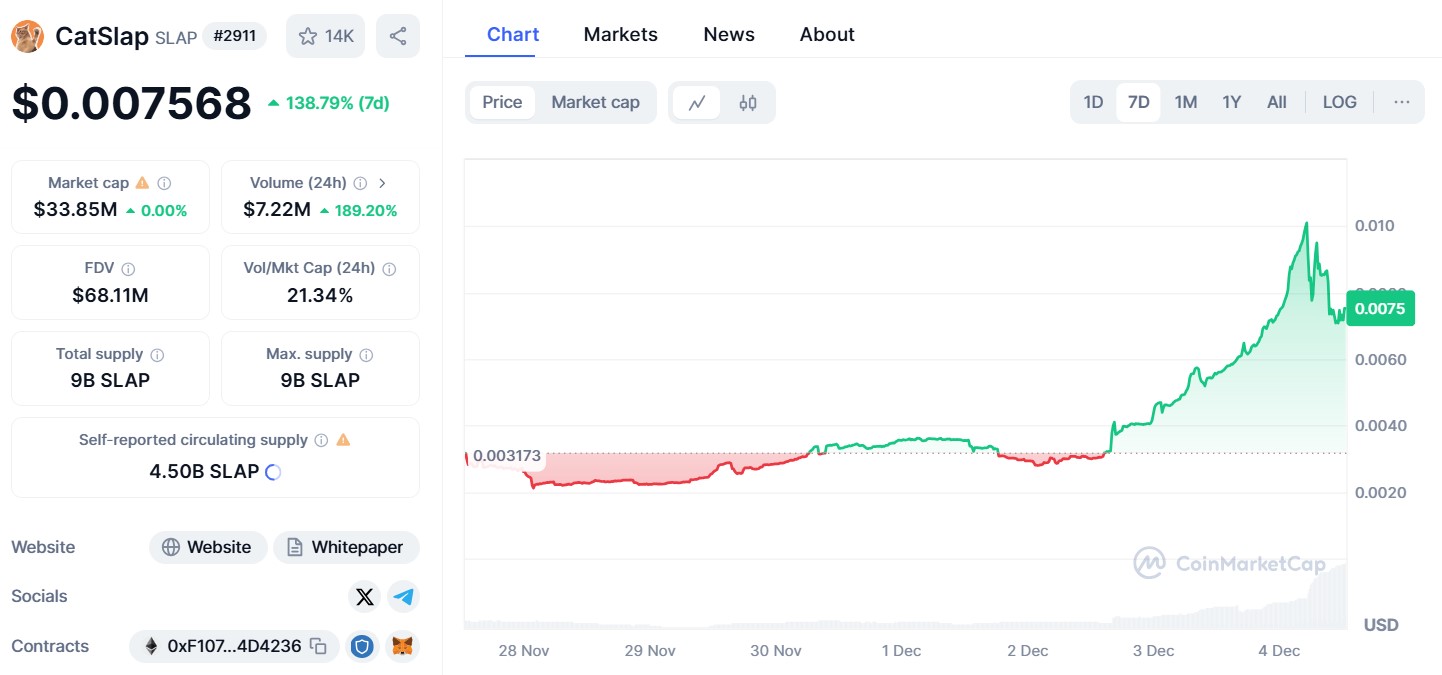Copy the contract address with copy icon
Image resolution: width=1442 pixels, height=675 pixels.
coord(318,646)
